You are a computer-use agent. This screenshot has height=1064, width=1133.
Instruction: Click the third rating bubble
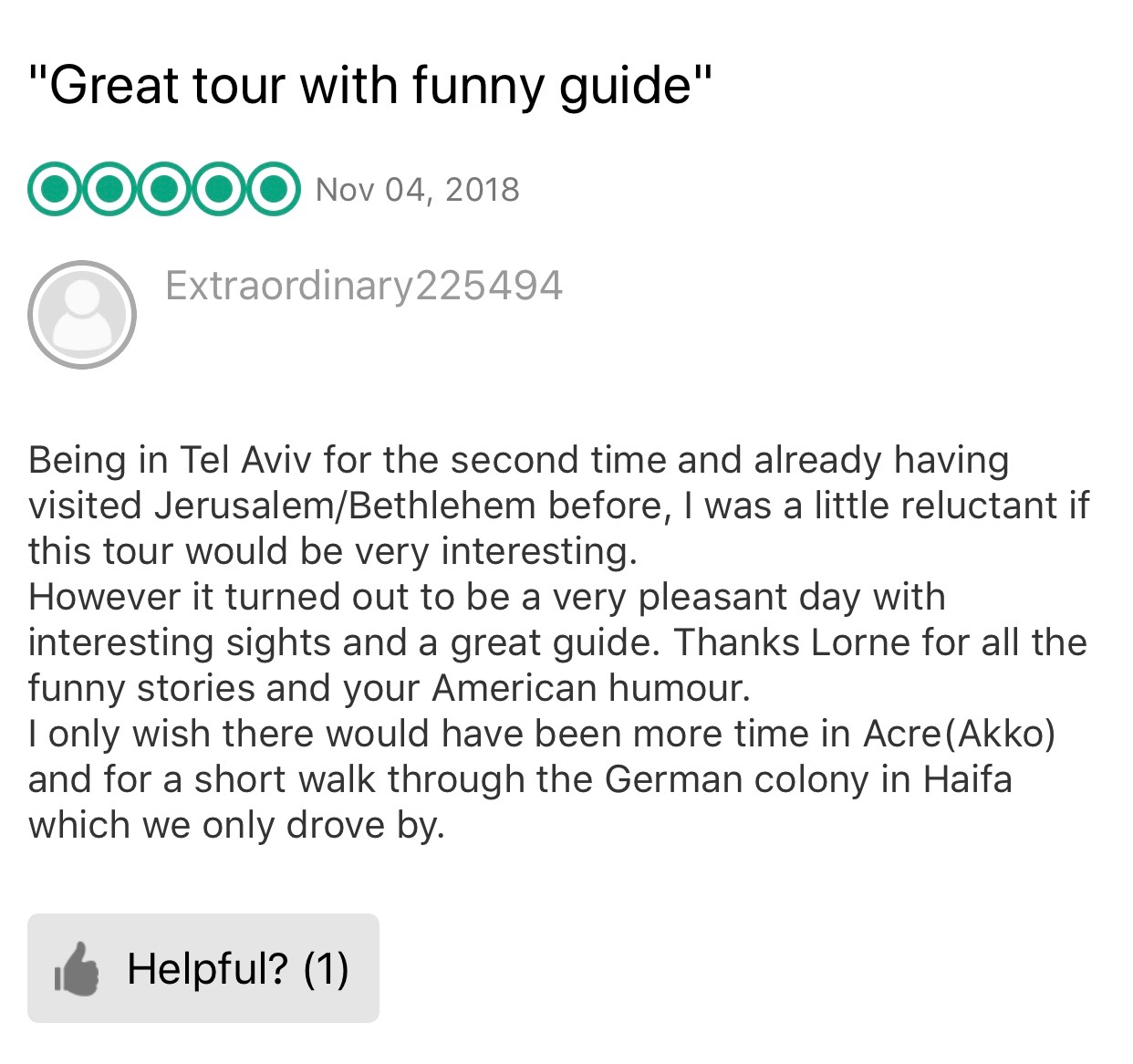[x=164, y=190]
